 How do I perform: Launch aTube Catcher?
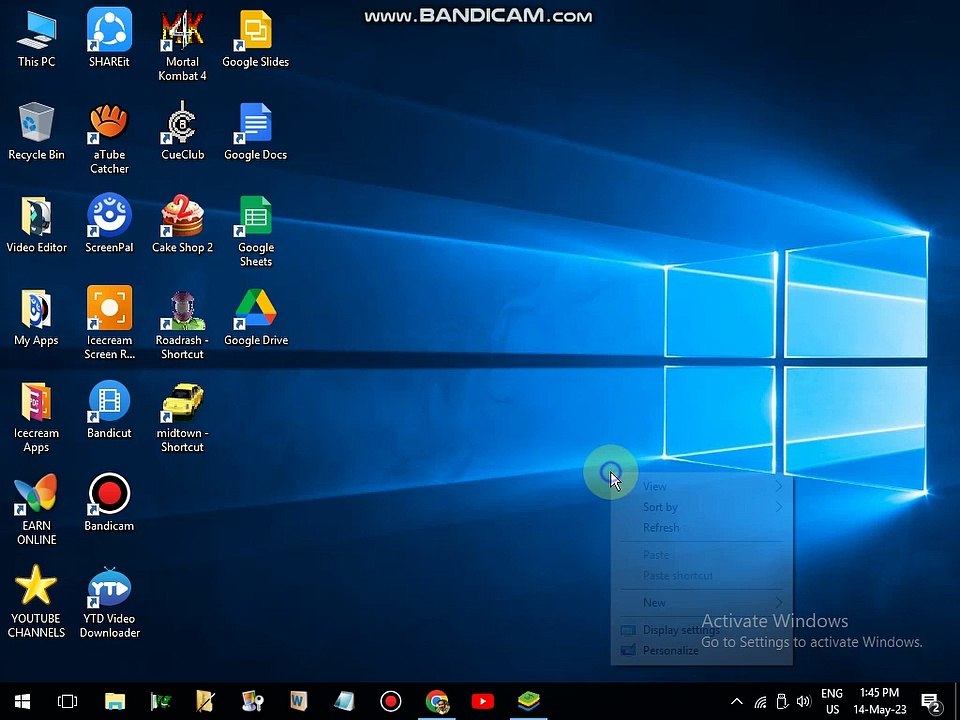[109, 138]
